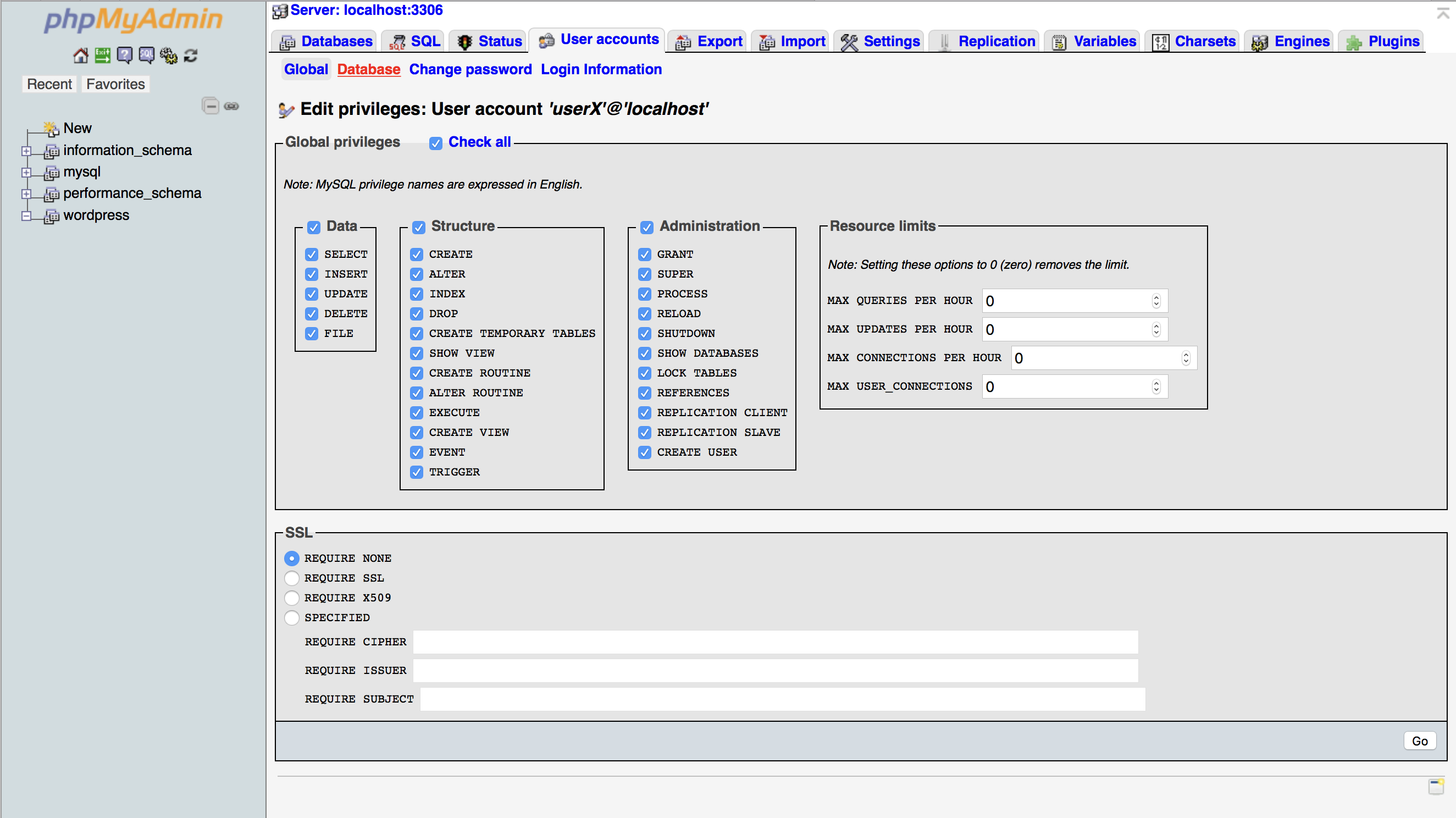
Task: Expand the performance_schema tree node
Action: coord(26,194)
